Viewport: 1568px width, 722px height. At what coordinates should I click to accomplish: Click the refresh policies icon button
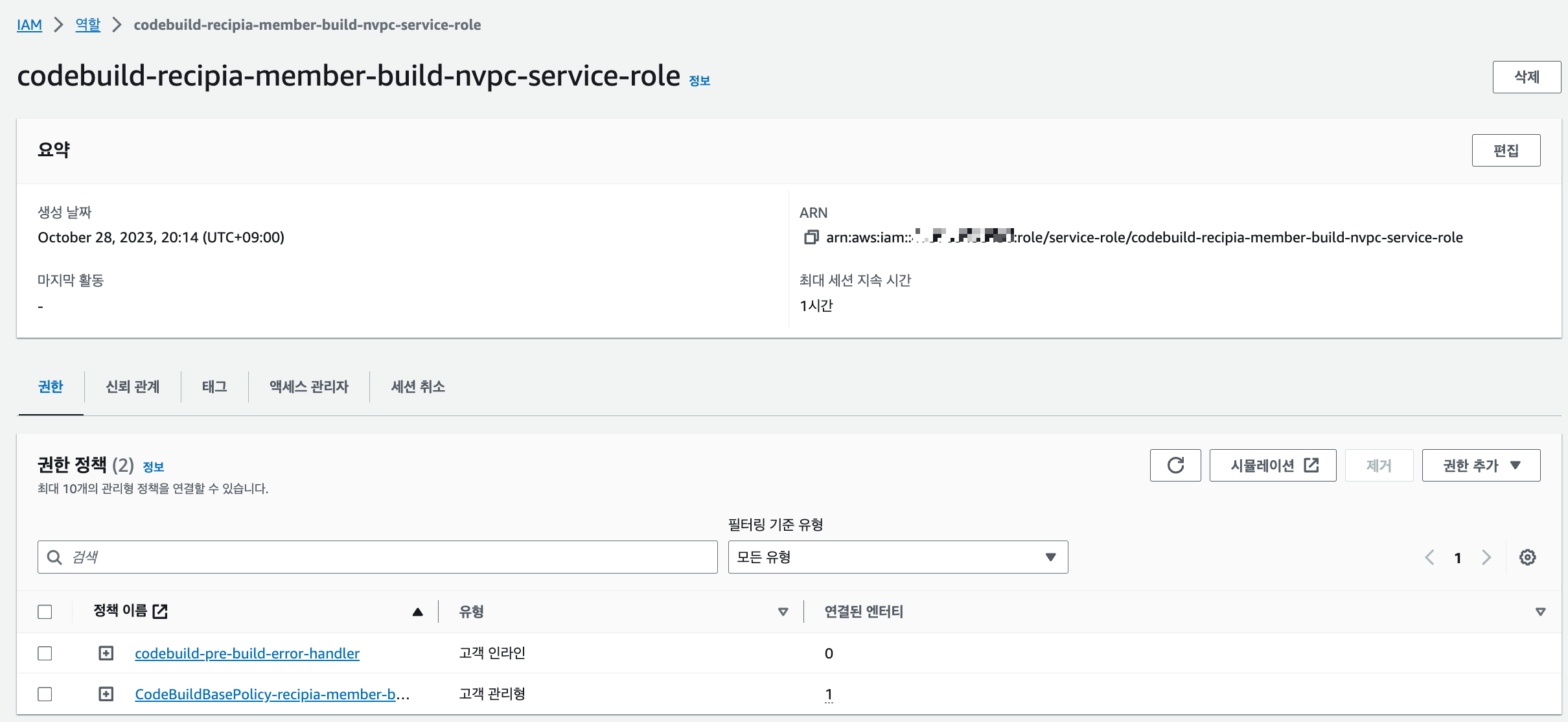pyautogui.click(x=1175, y=465)
